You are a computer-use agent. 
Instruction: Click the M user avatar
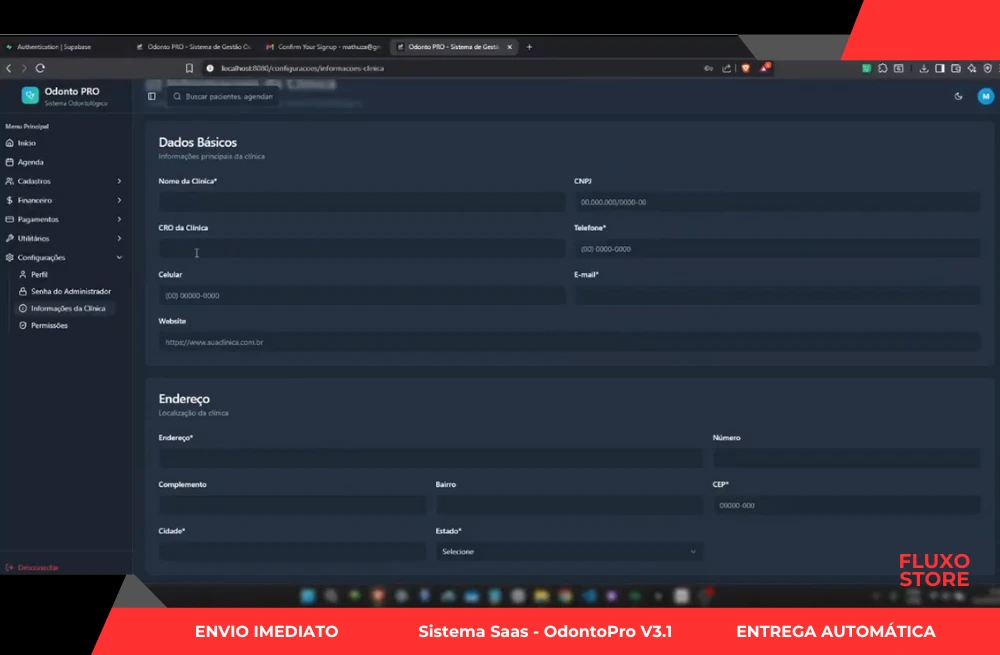[985, 96]
